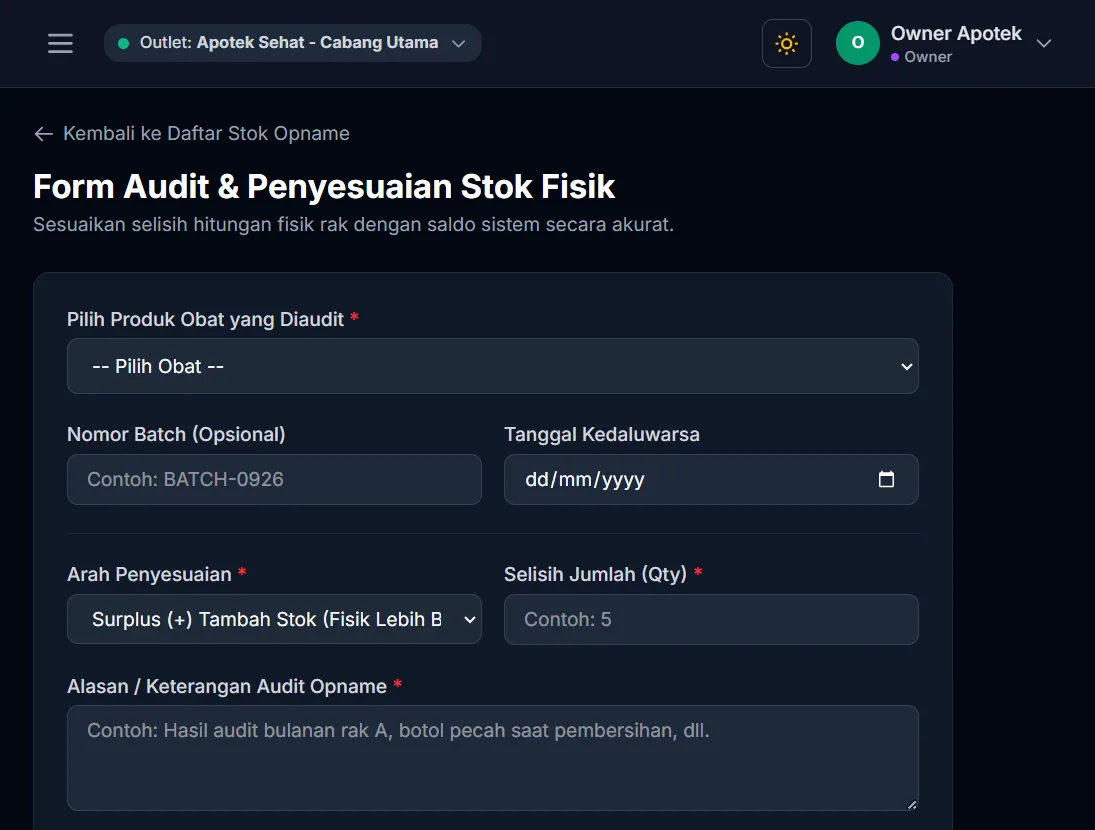The image size is (1095, 830).
Task: Click the green outlet status dot
Action: pos(124,43)
